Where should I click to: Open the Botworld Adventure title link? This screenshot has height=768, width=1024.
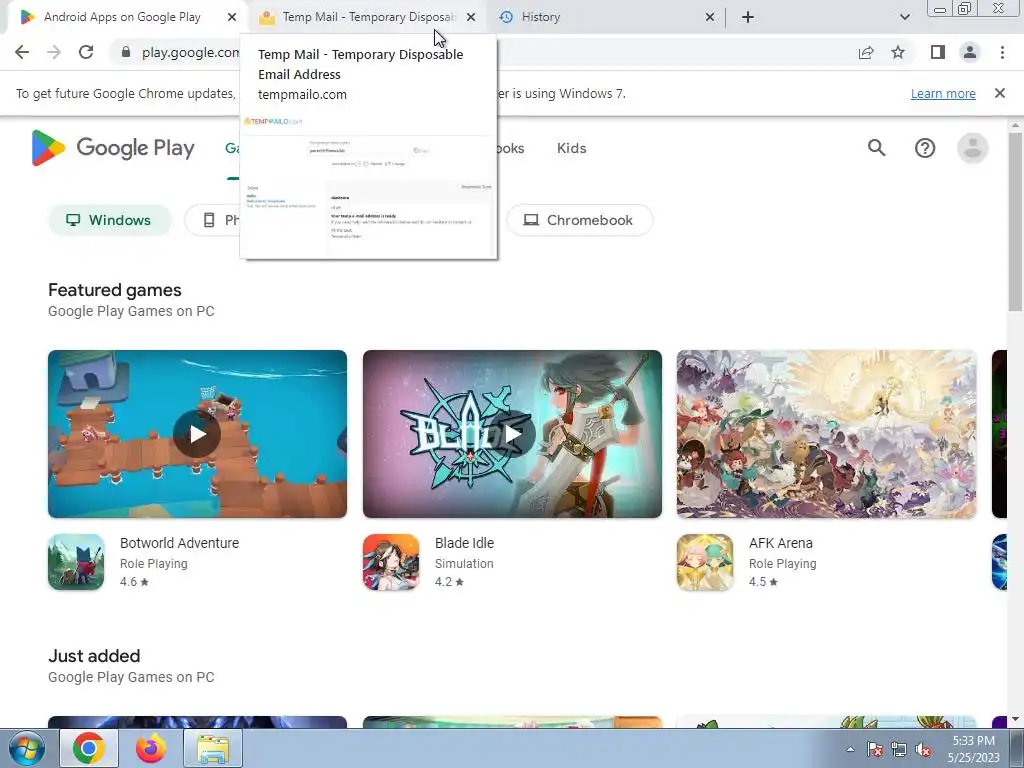click(x=179, y=543)
